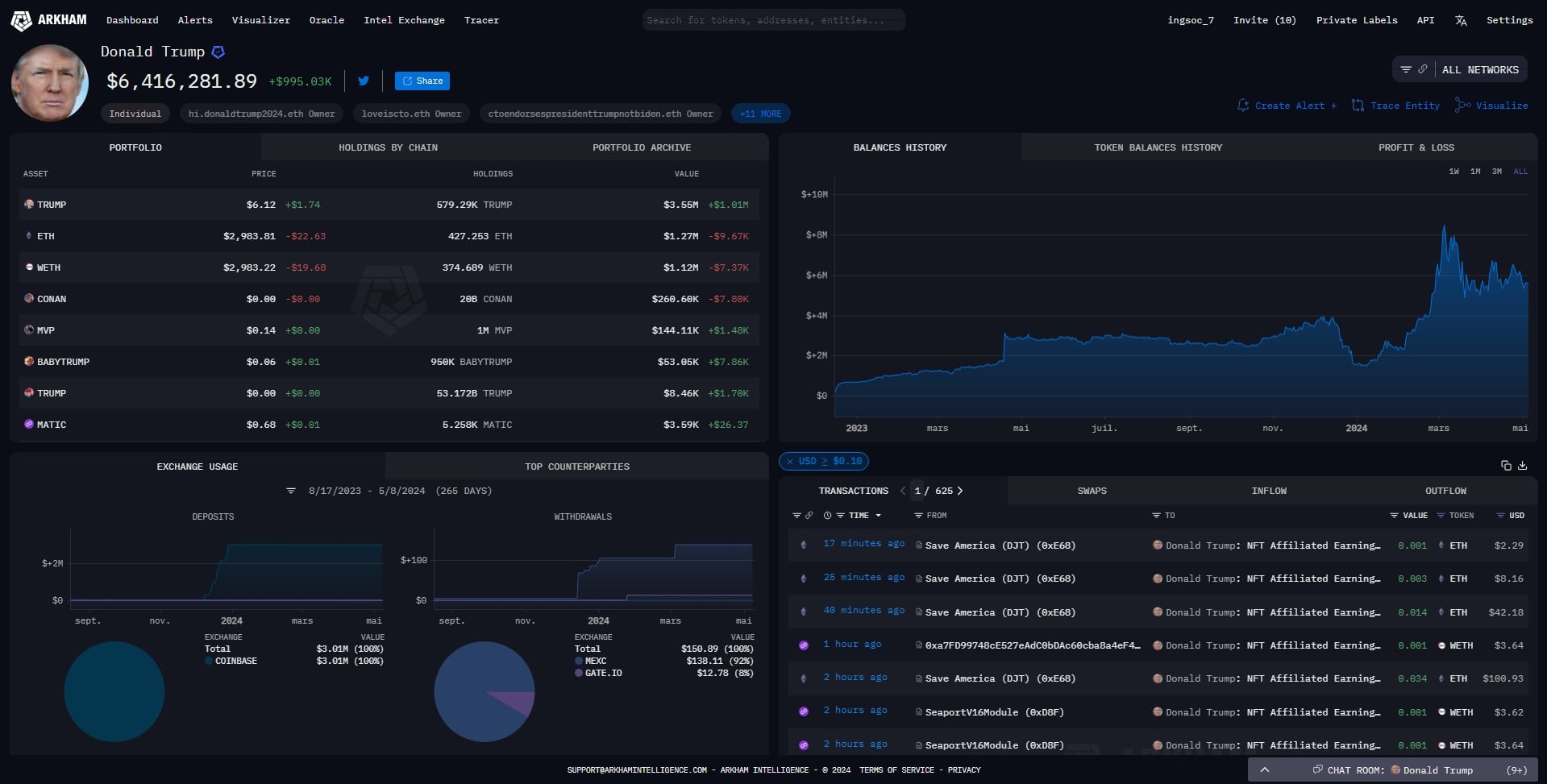Copy transactions using the copy icon

coord(1506,465)
